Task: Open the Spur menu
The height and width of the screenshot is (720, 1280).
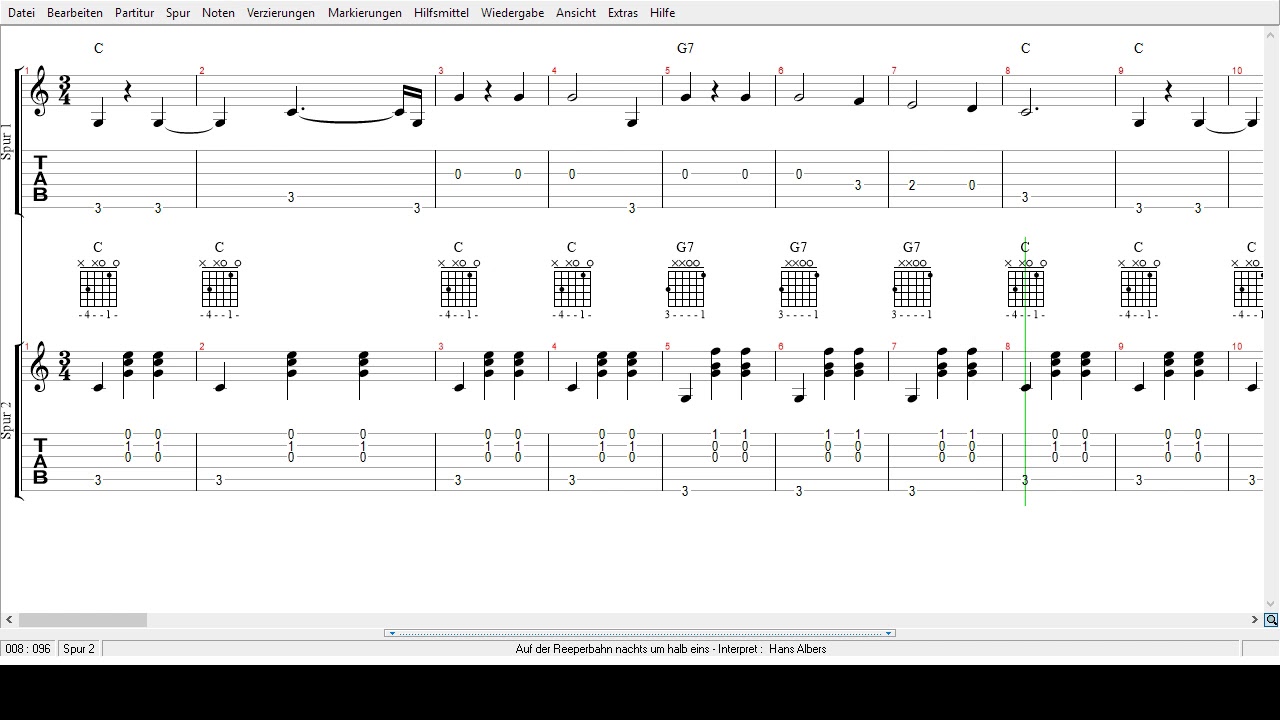Action: tap(178, 13)
